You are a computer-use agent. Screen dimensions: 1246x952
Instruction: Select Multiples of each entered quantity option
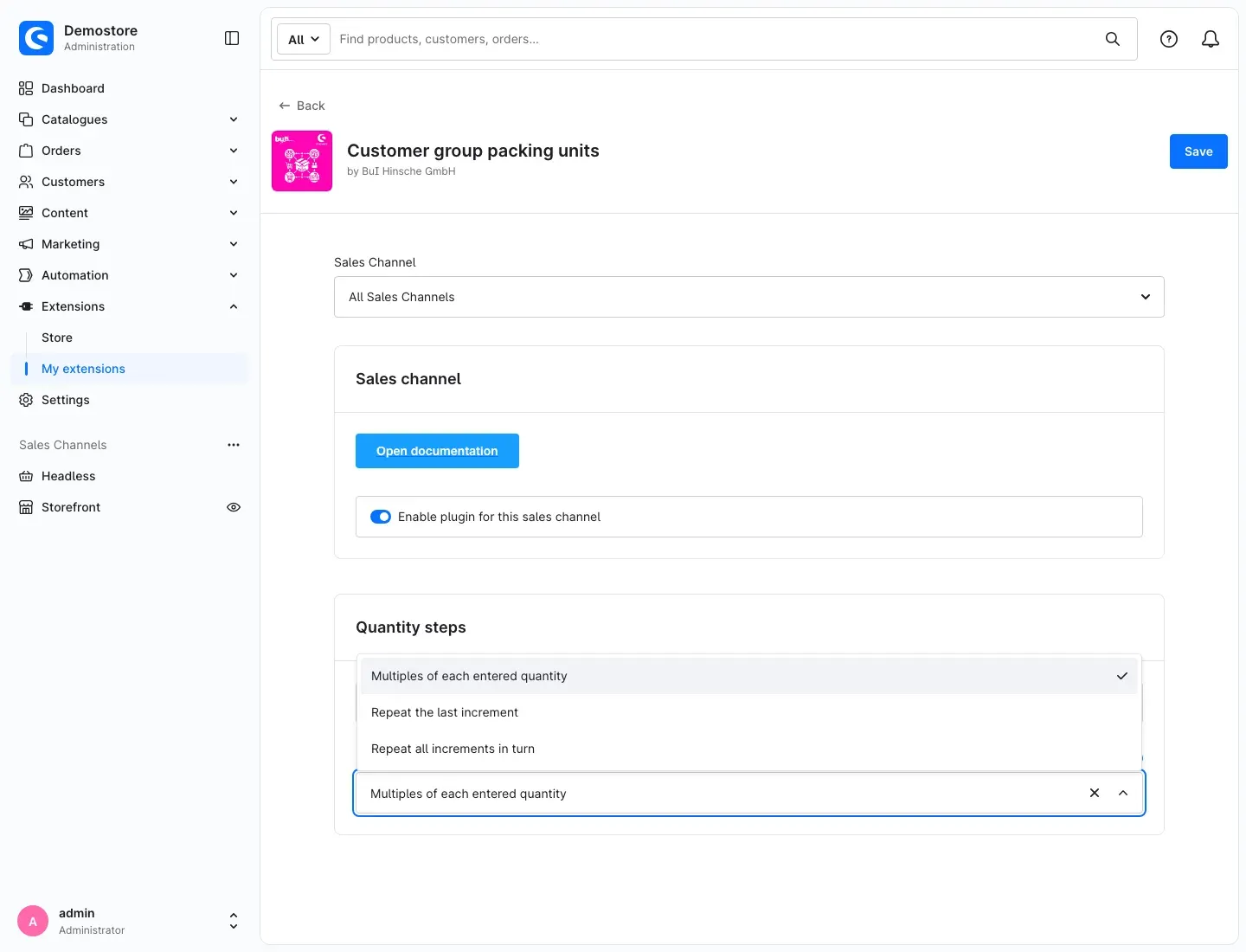[x=749, y=676]
